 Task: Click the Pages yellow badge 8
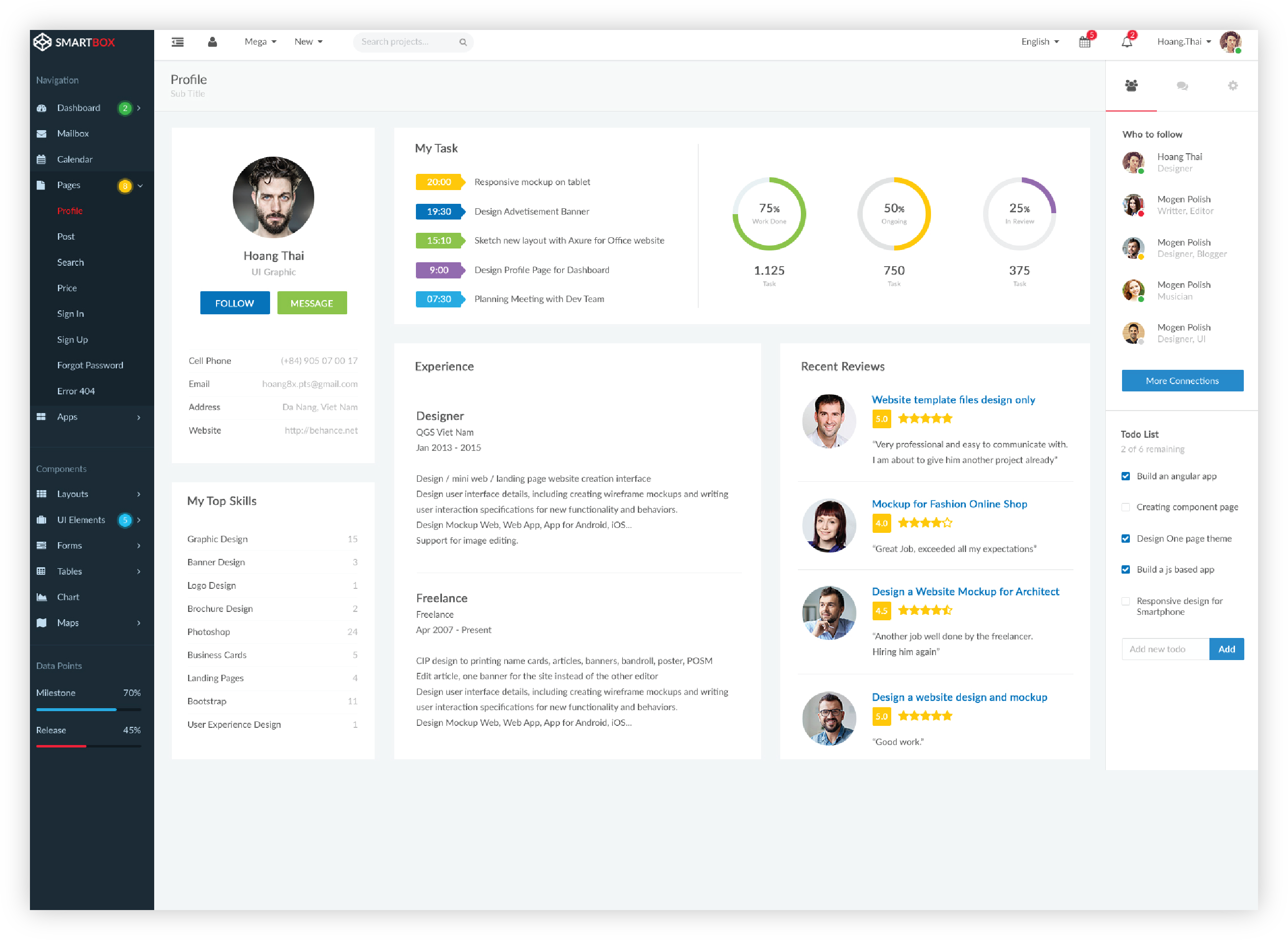[125, 186]
